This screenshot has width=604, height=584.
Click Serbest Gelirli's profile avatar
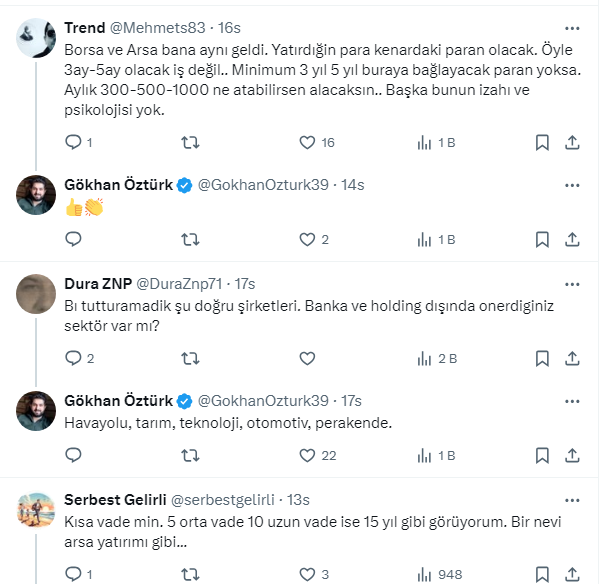coord(36,511)
